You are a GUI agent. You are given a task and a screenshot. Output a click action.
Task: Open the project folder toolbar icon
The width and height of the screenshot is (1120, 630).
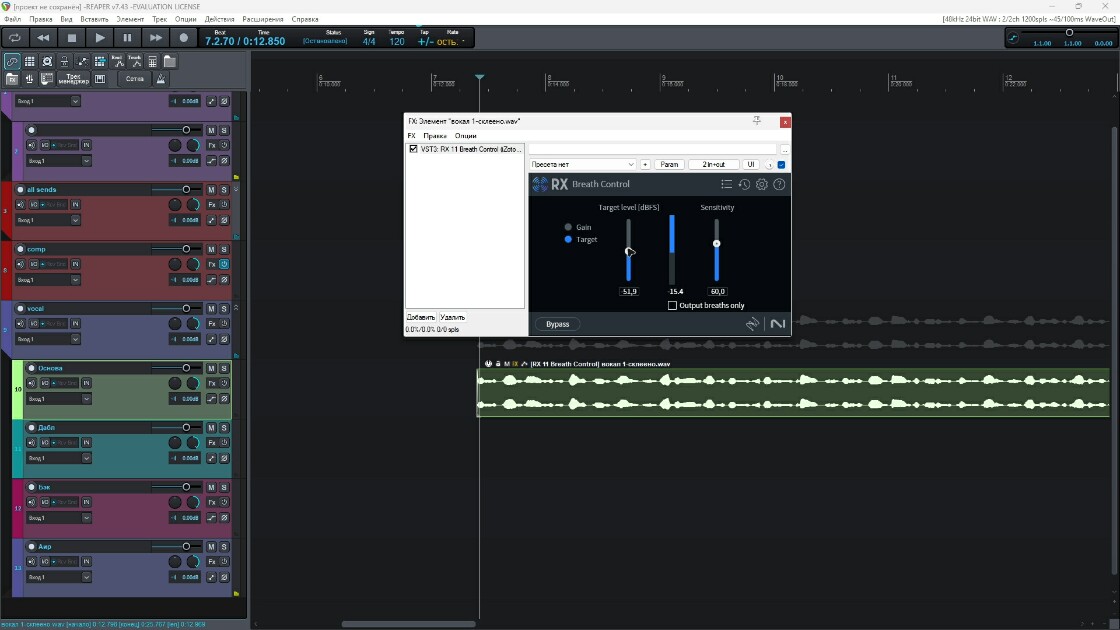pyautogui.click(x=170, y=61)
